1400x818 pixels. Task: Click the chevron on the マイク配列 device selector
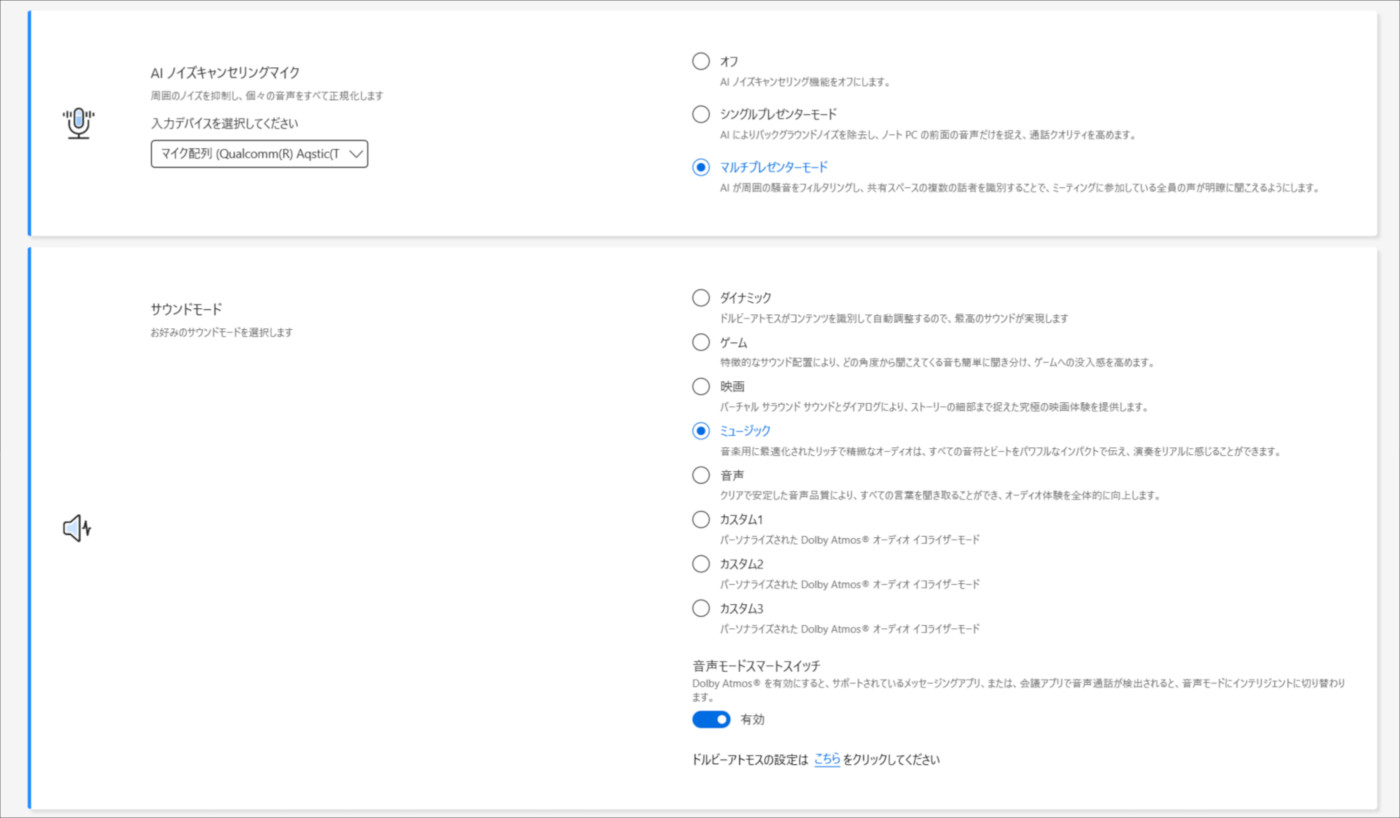pos(355,154)
